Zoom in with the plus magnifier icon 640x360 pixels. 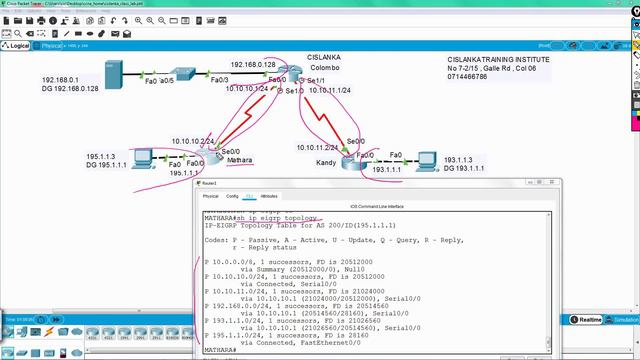[x=139, y=20]
